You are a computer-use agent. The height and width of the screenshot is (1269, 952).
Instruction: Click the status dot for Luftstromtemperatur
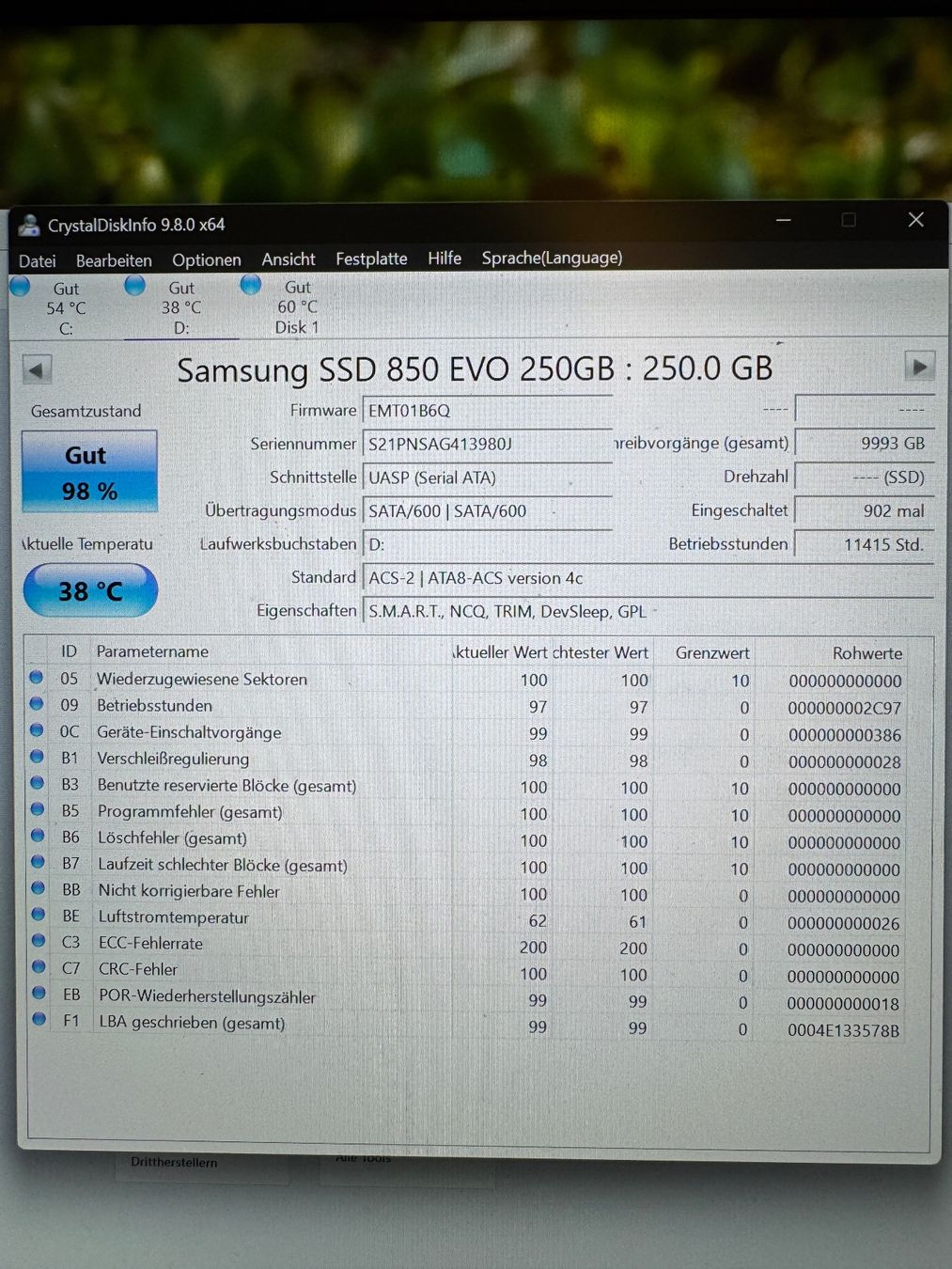(x=39, y=914)
